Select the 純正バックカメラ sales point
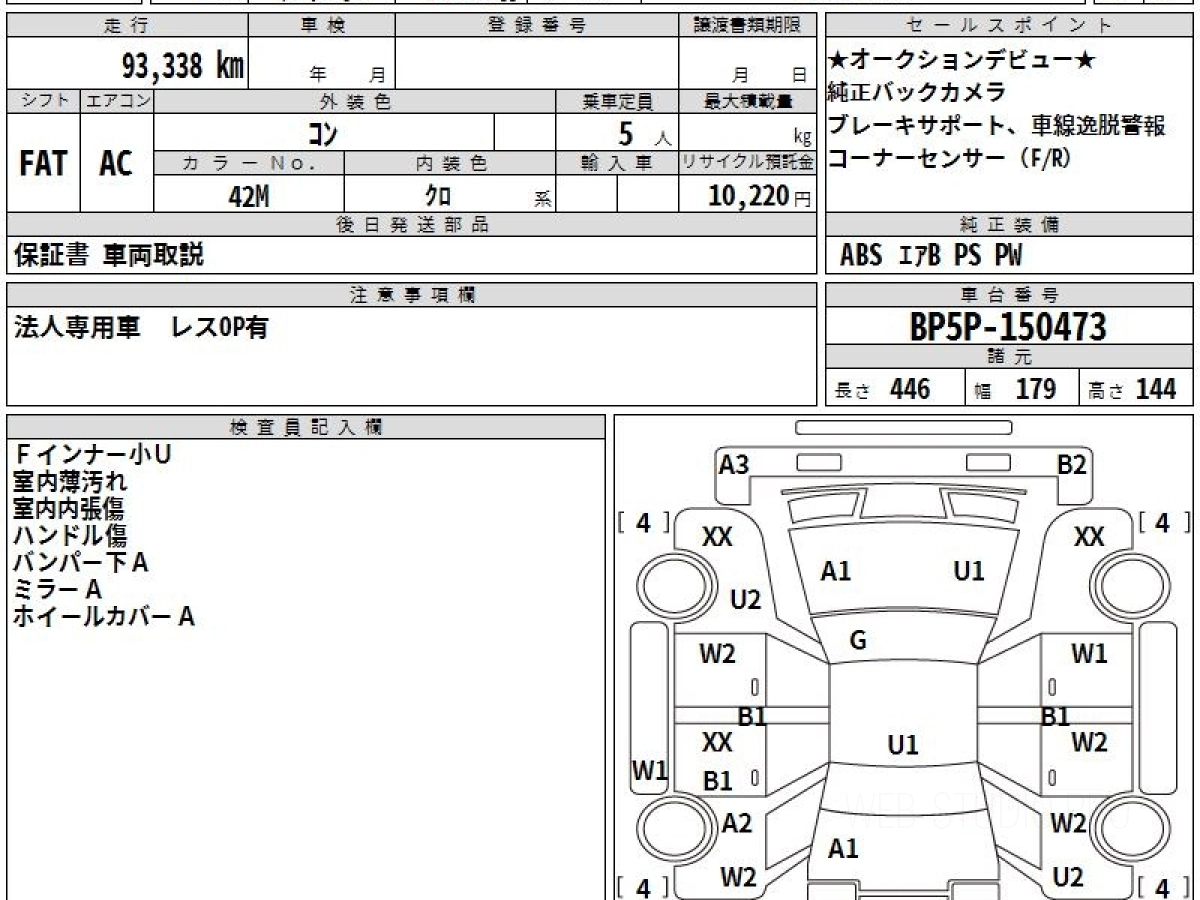Image resolution: width=1200 pixels, height=900 pixels. point(917,93)
